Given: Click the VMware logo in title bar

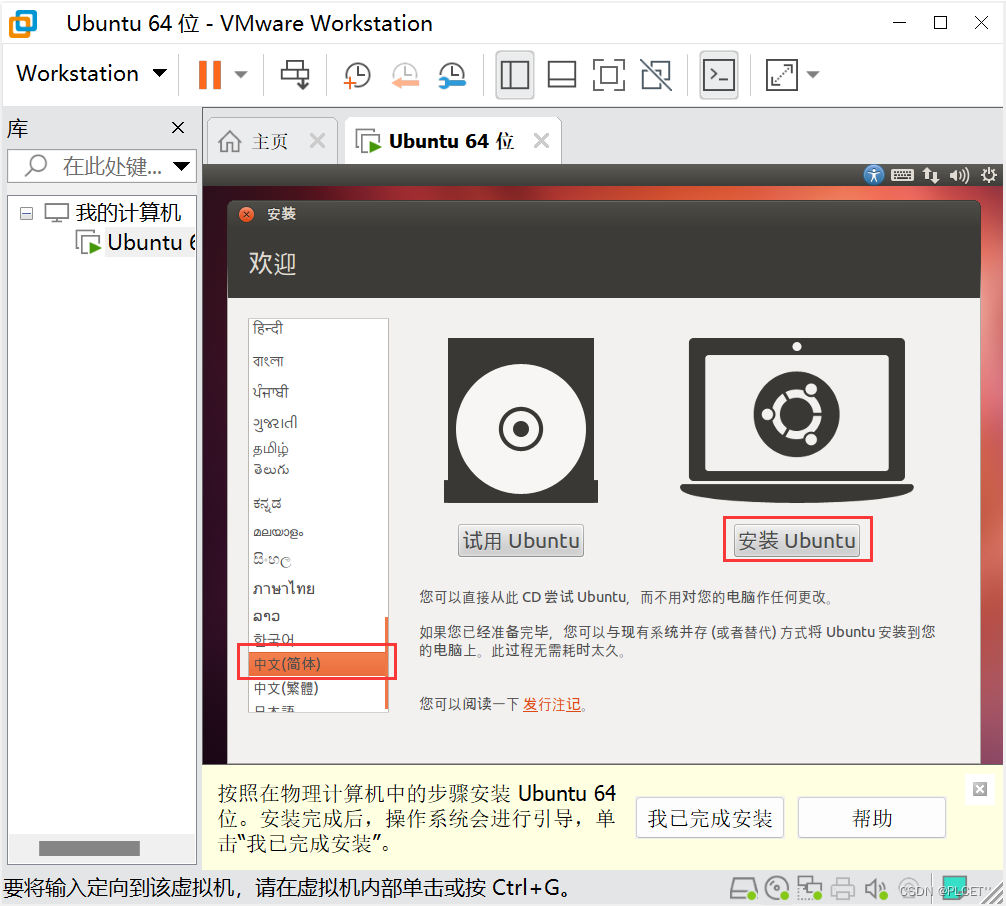Looking at the screenshot, I should pyautogui.click(x=23, y=24).
